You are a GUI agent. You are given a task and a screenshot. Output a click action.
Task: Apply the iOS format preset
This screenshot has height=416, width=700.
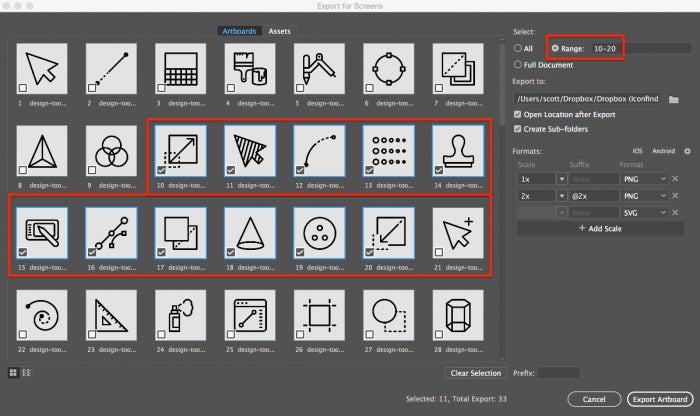(638, 151)
